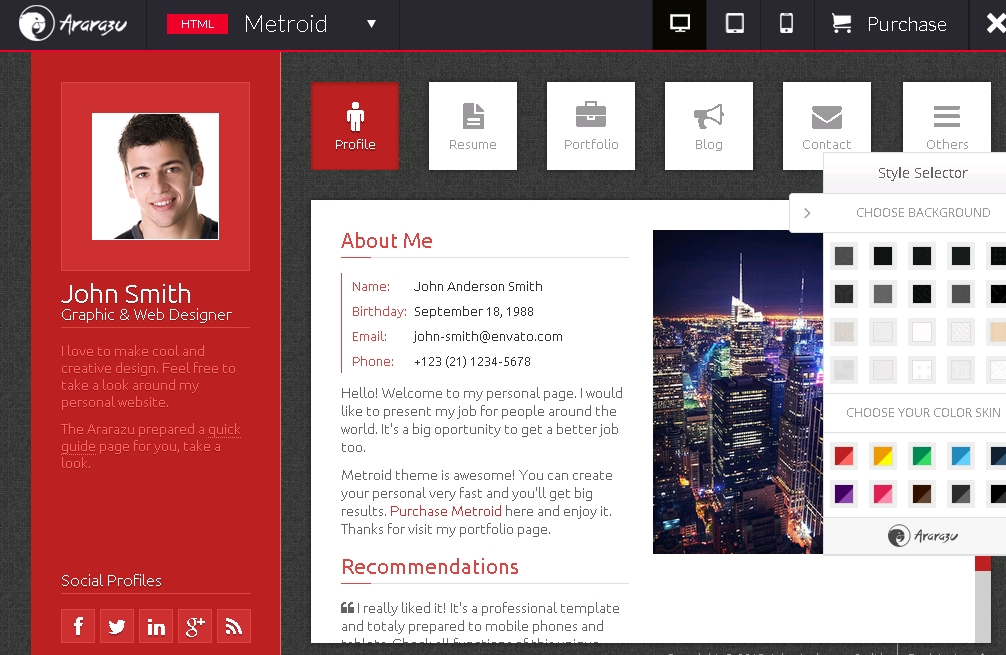Screen dimensions: 1006x655
Task: Select the red color skin swatch
Action: coord(844,457)
